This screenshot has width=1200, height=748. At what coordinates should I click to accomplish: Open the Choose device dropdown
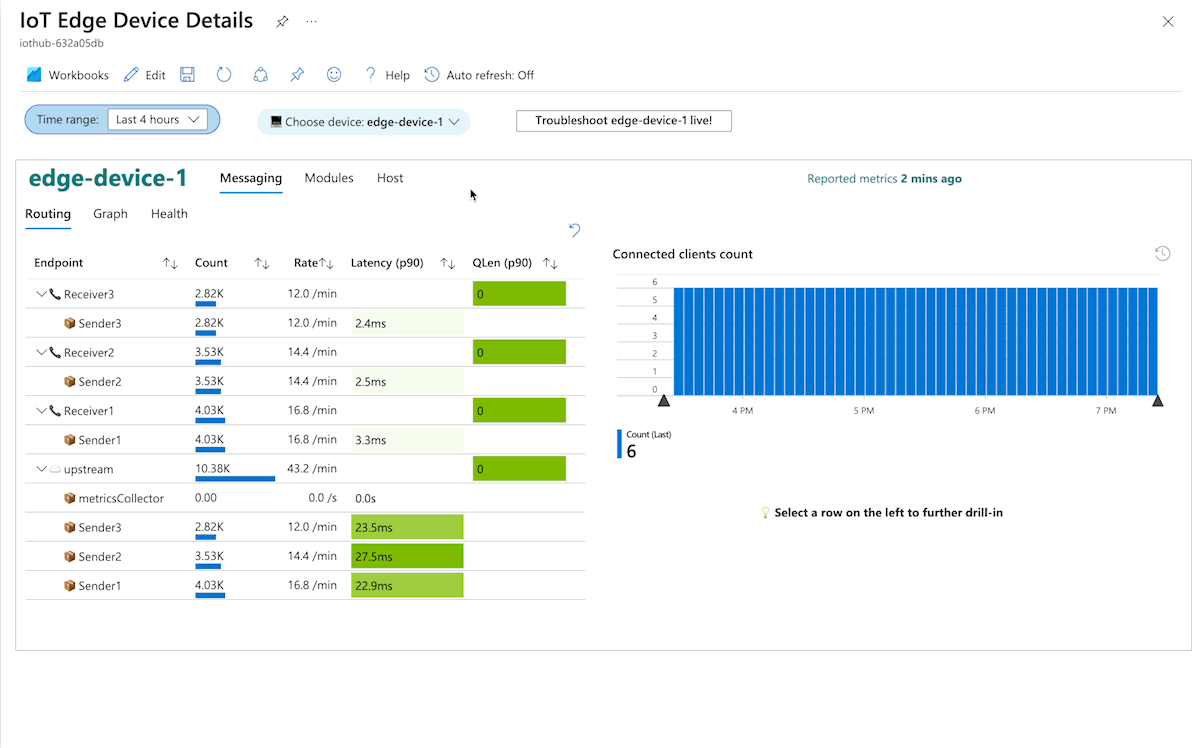coord(364,122)
